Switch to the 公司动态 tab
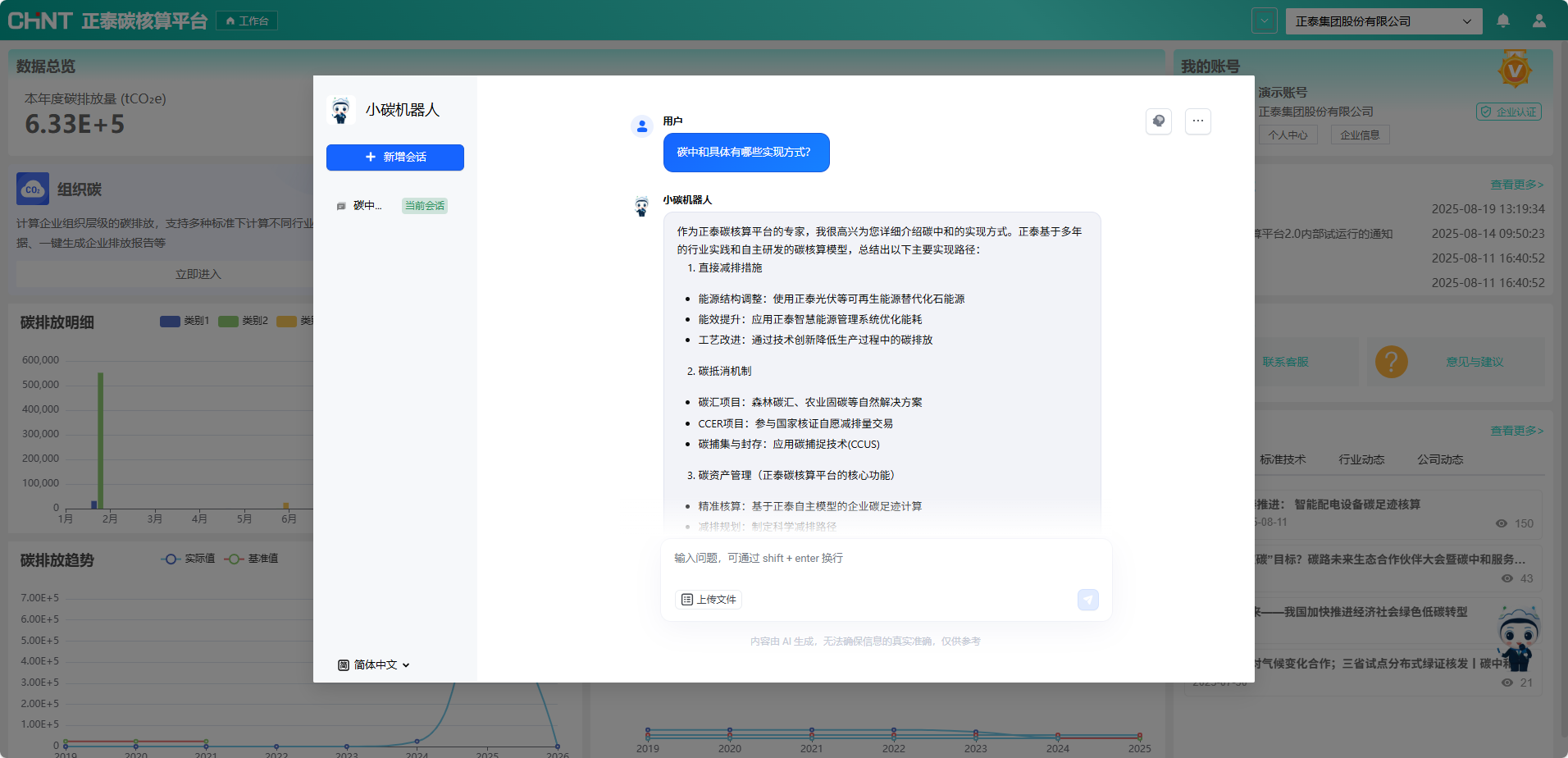Image resolution: width=1568 pixels, height=758 pixels. pyautogui.click(x=1440, y=459)
